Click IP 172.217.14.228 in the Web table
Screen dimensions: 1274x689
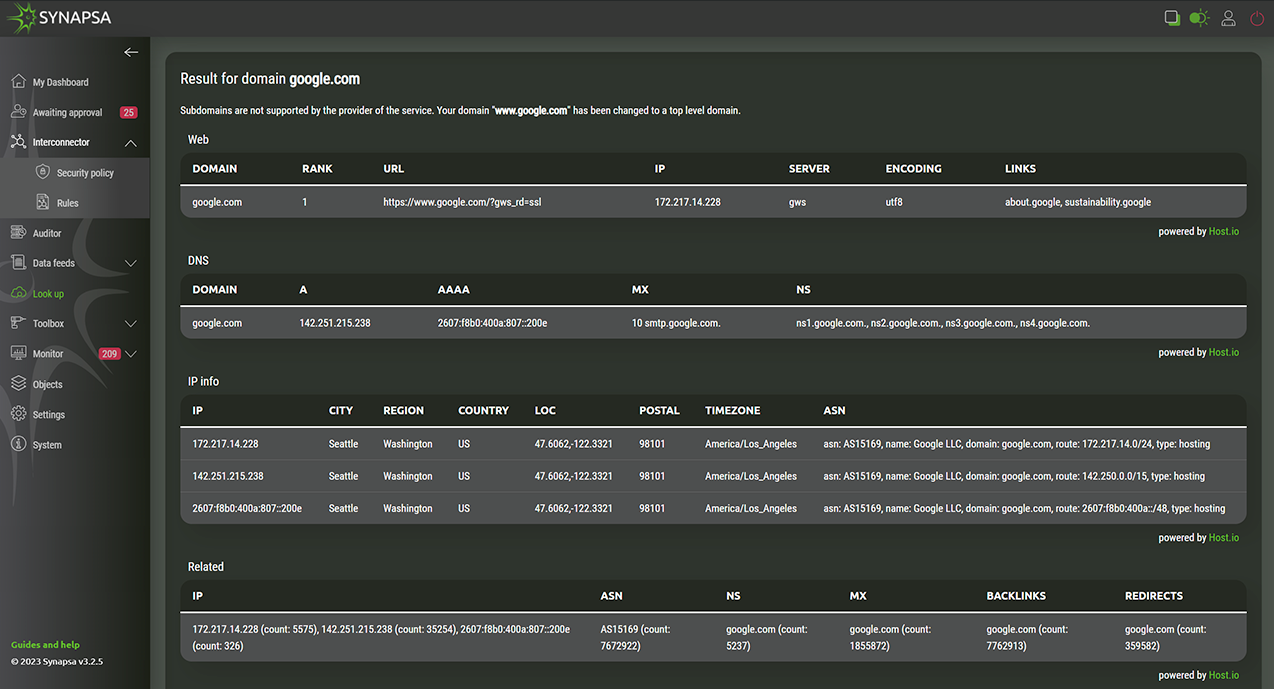(688, 202)
